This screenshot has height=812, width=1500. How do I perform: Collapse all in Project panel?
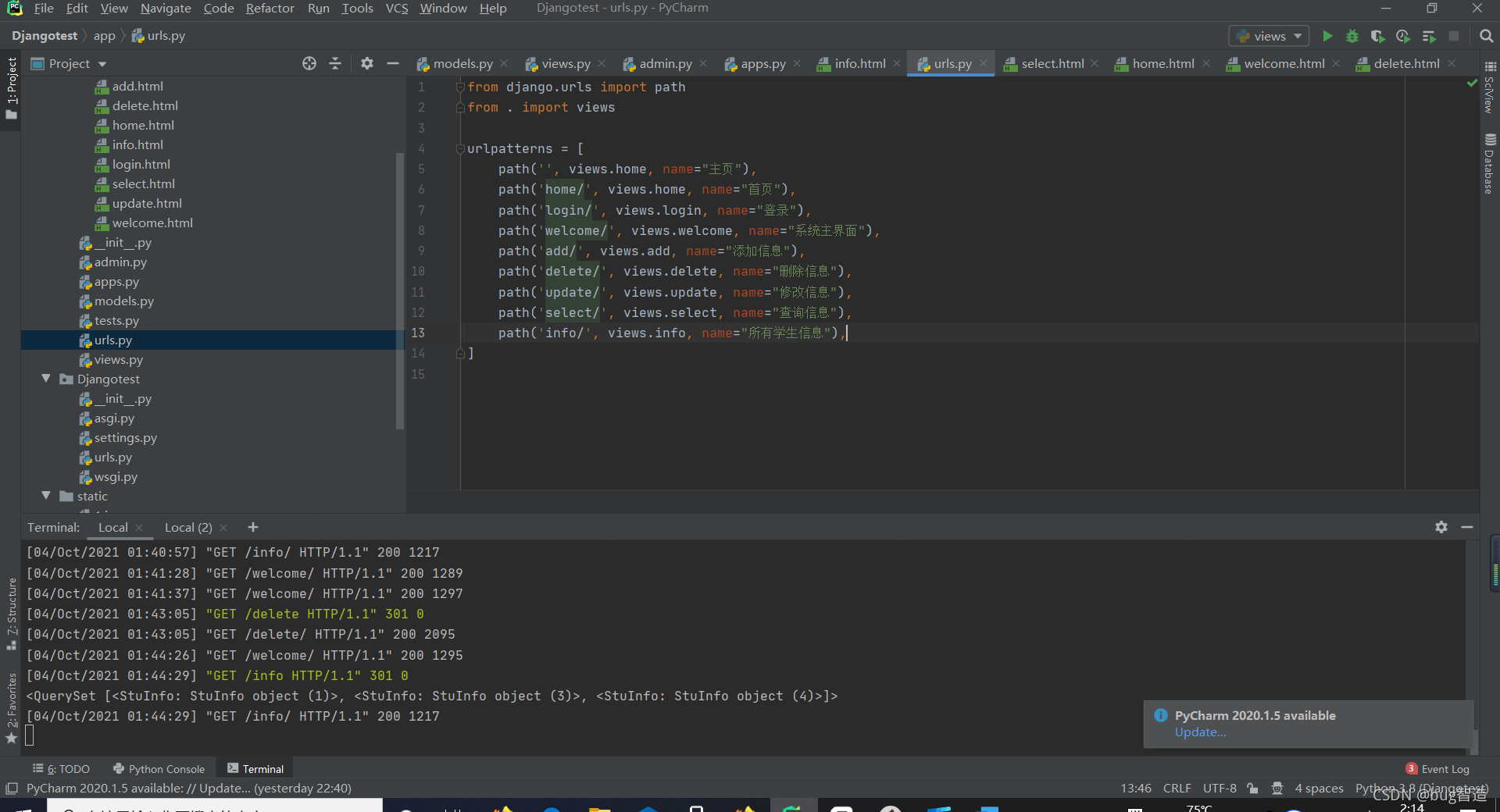335,63
